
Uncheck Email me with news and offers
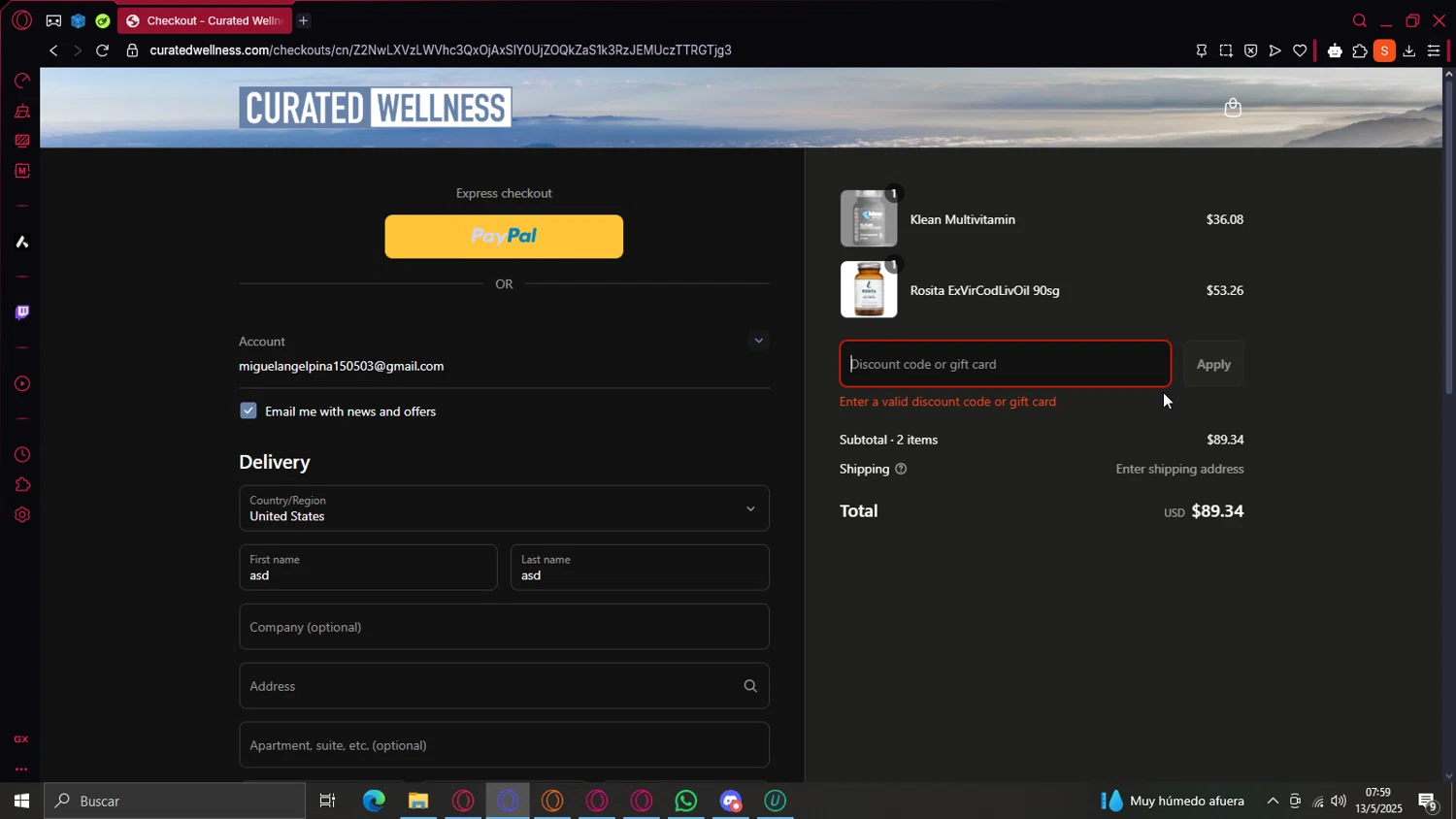[x=248, y=410]
